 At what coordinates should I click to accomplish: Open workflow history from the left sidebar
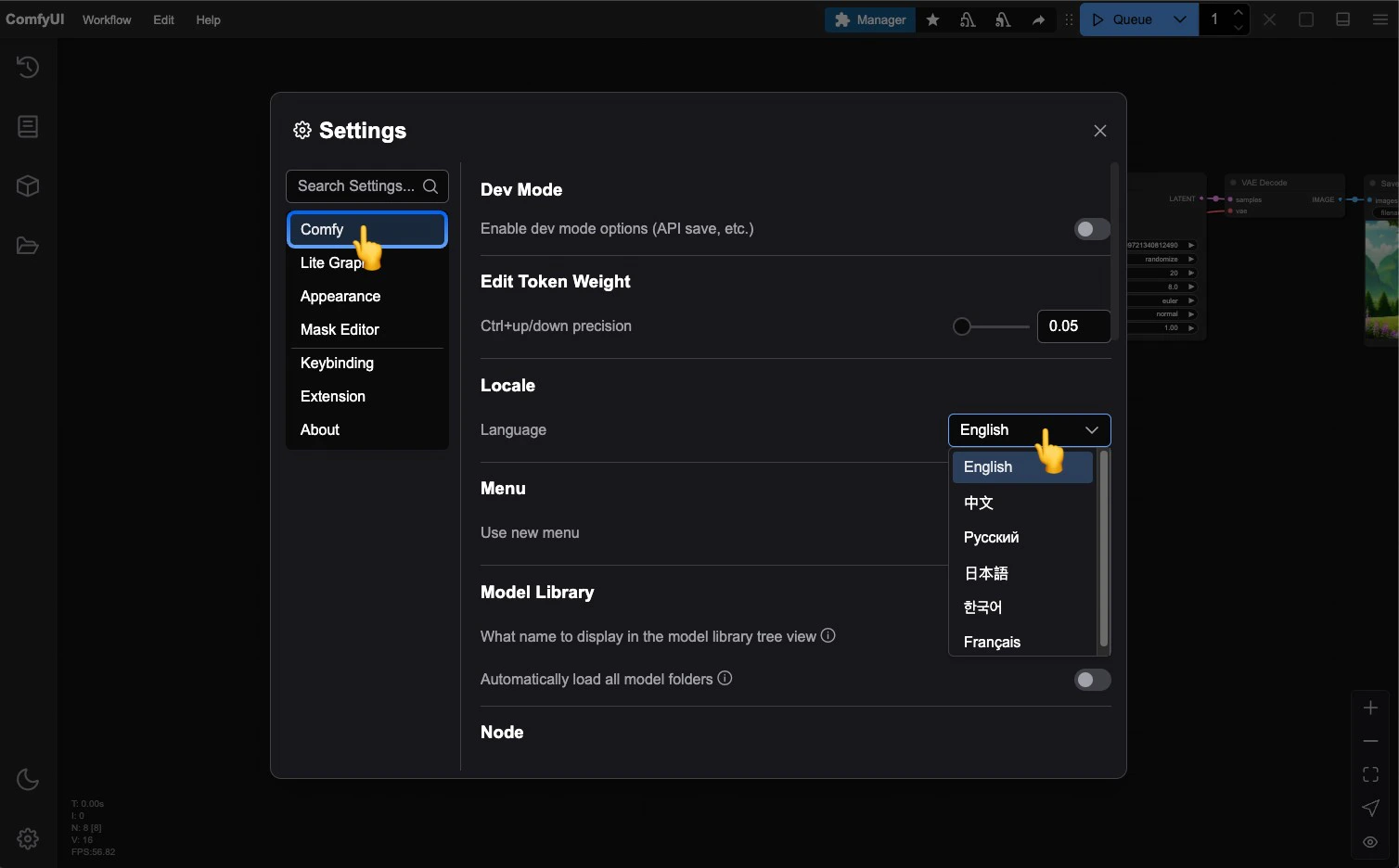[27, 67]
